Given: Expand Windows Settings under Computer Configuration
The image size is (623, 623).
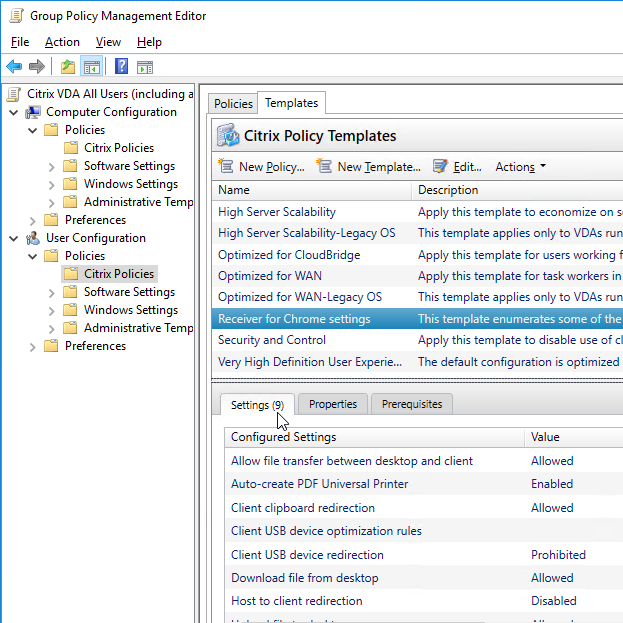Looking at the screenshot, I should click(51, 185).
